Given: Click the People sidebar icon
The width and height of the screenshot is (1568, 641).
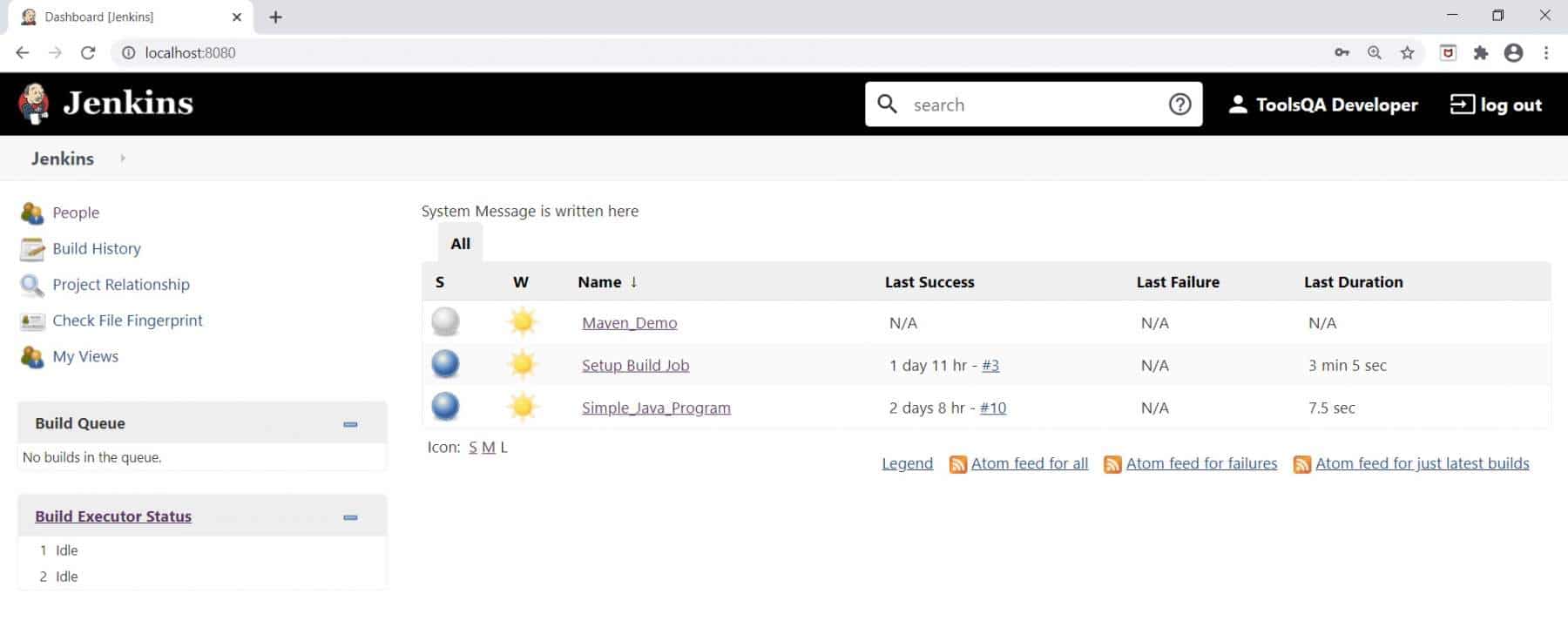Looking at the screenshot, I should 32,213.
